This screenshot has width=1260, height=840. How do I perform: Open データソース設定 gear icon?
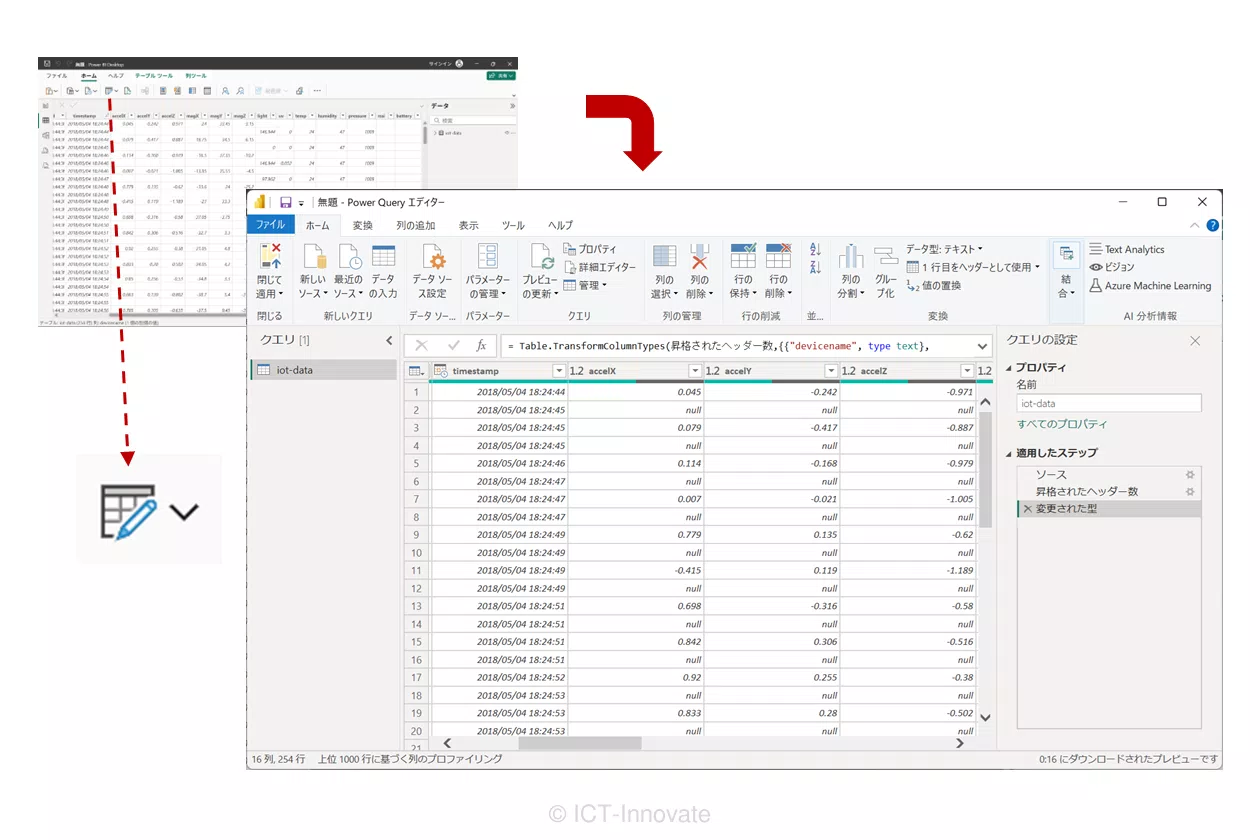pos(433,256)
